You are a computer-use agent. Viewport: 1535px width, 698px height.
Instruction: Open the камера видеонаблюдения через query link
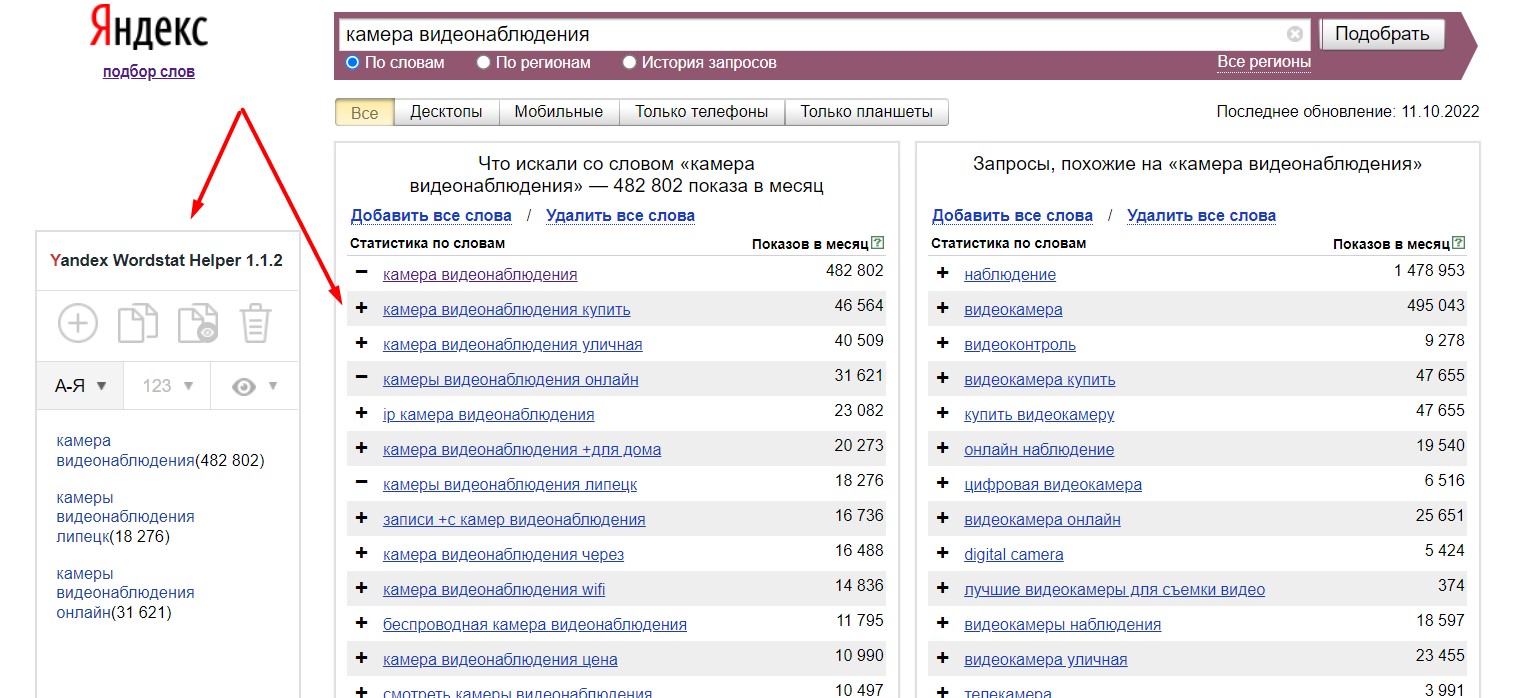503,554
